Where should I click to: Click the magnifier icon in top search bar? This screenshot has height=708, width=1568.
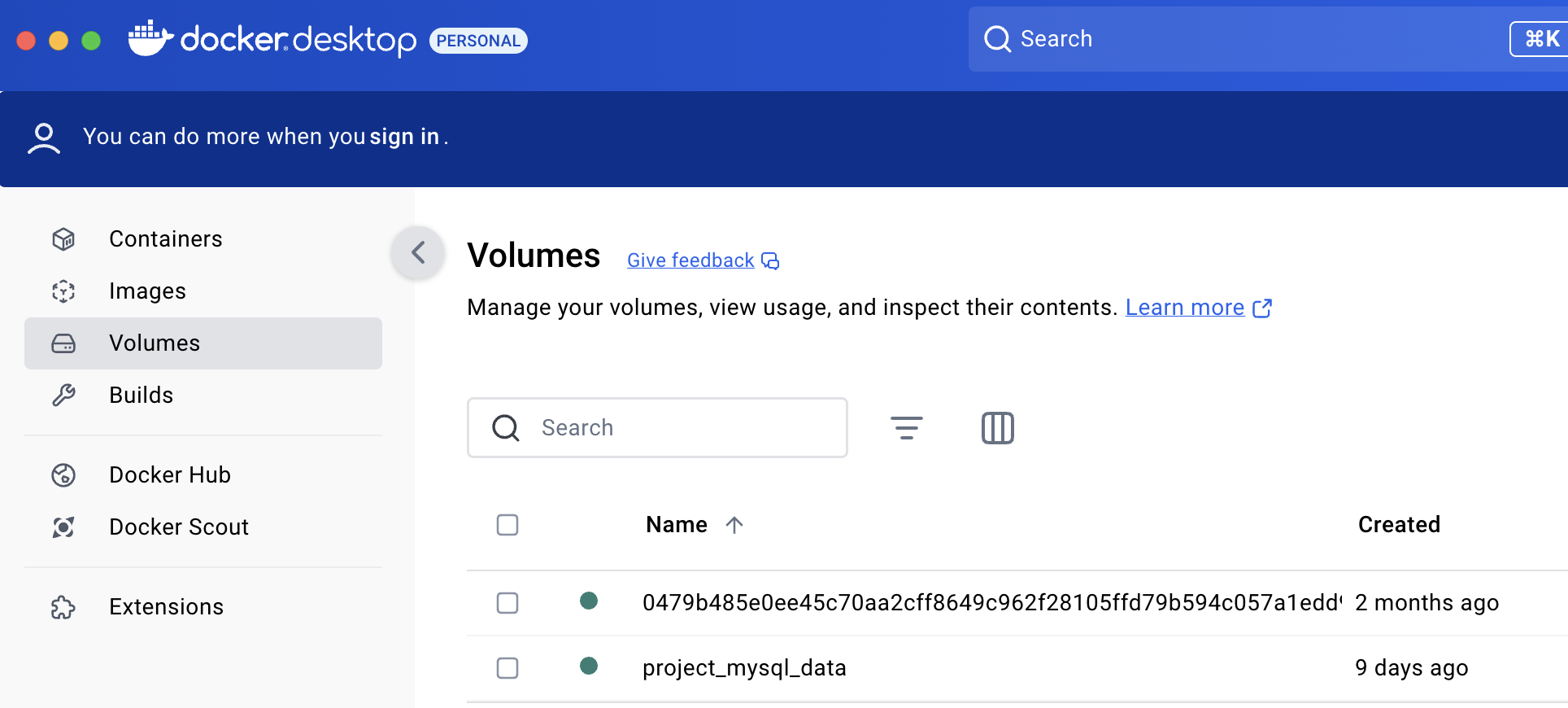(997, 39)
